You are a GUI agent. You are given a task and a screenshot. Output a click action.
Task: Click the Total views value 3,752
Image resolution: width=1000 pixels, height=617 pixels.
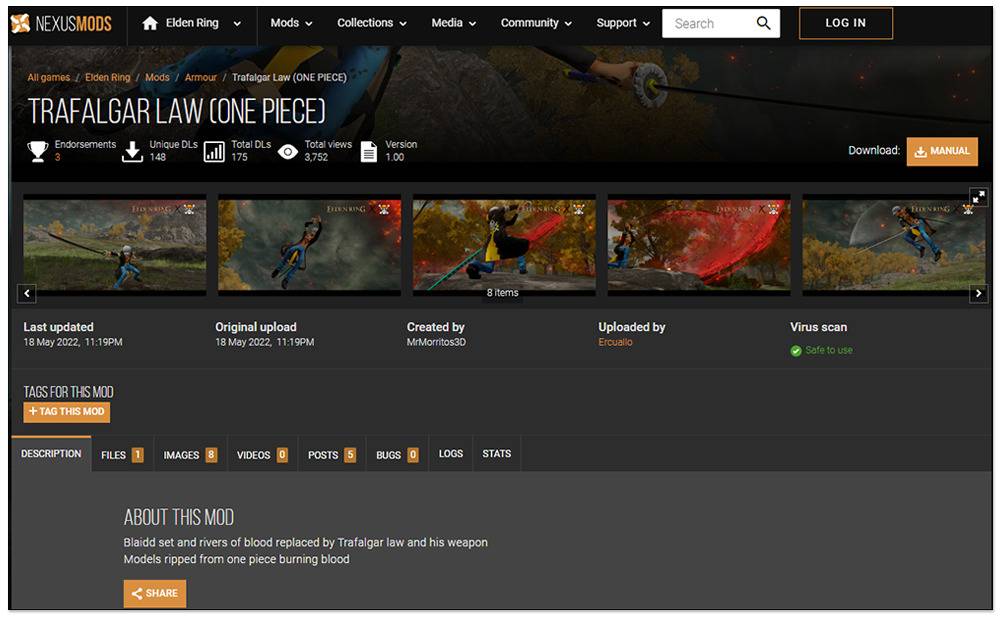tap(316, 157)
